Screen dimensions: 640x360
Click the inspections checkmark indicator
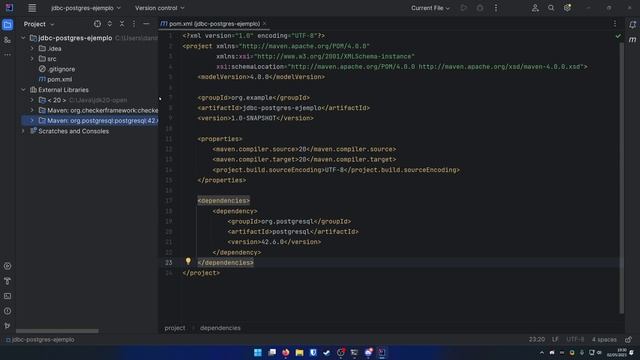[618, 36]
